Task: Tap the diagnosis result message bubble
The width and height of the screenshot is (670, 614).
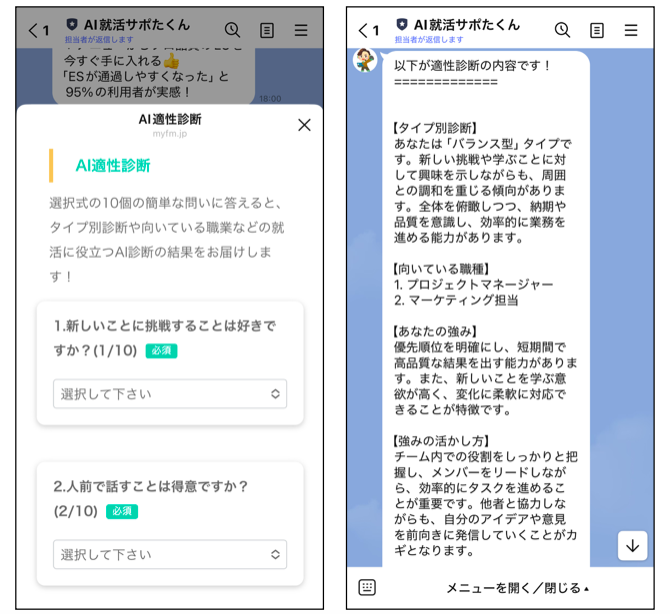Action: (x=485, y=300)
